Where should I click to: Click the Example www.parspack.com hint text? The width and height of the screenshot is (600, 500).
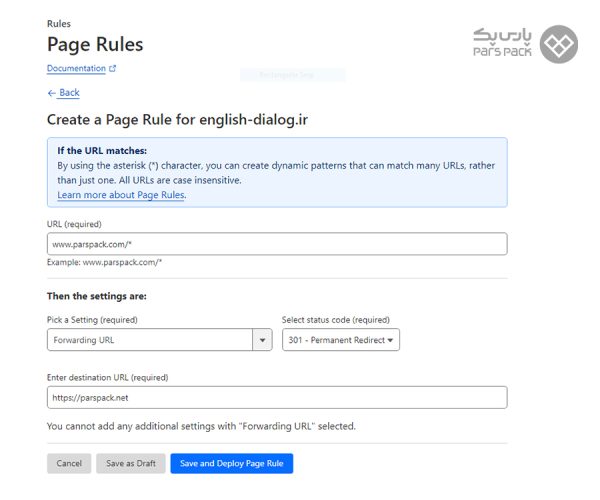pyautogui.click(x=105, y=262)
